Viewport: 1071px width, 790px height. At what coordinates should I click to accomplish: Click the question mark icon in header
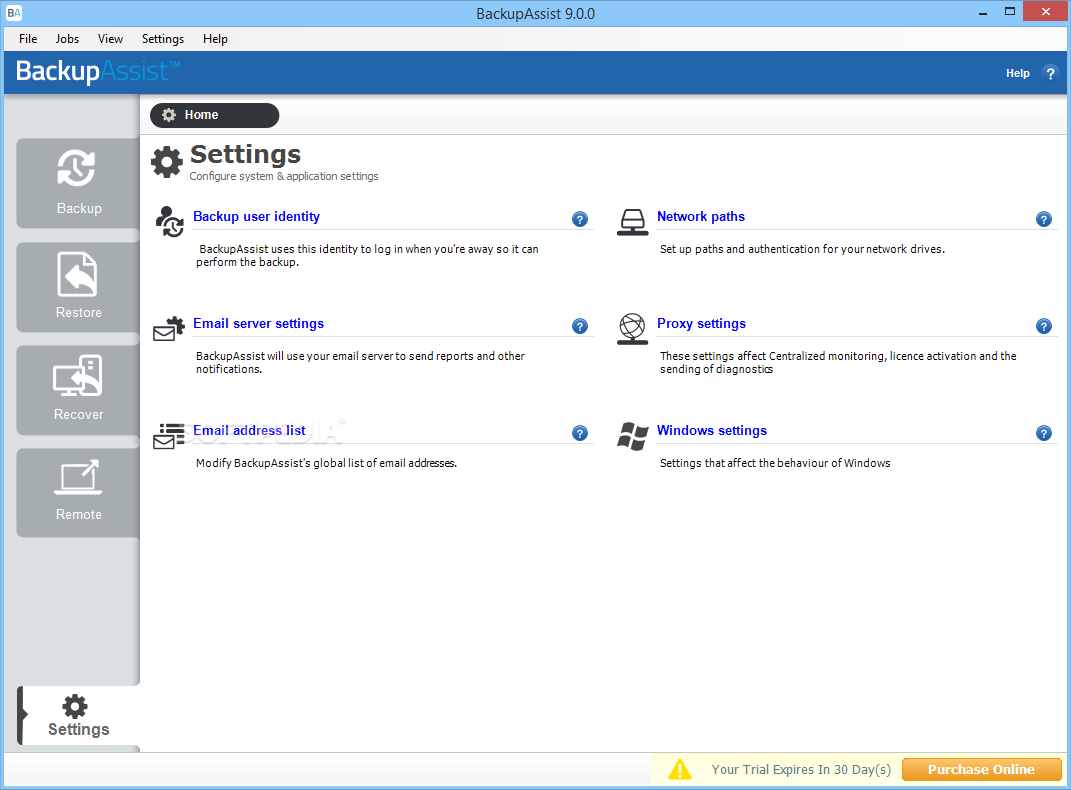point(1051,73)
